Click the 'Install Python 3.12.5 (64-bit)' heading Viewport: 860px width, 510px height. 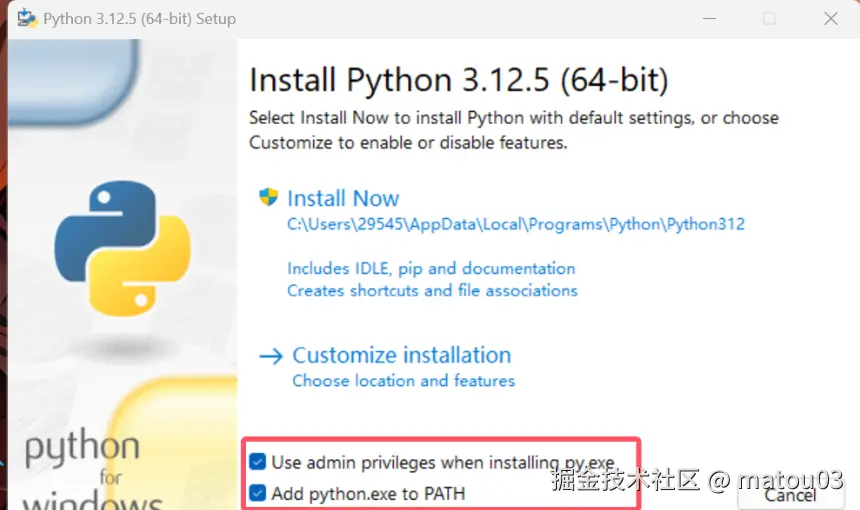(459, 80)
